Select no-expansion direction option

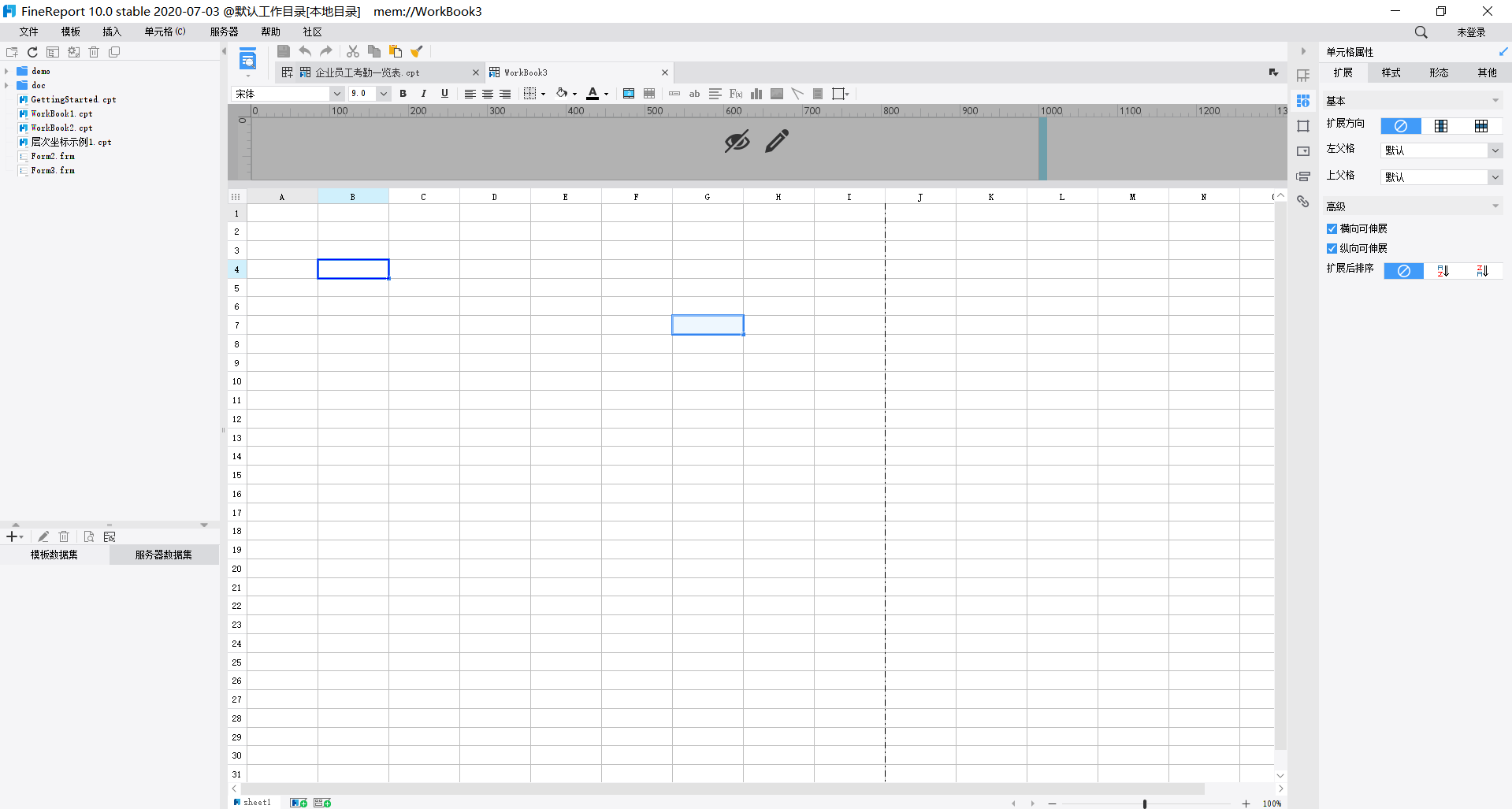click(x=1401, y=126)
